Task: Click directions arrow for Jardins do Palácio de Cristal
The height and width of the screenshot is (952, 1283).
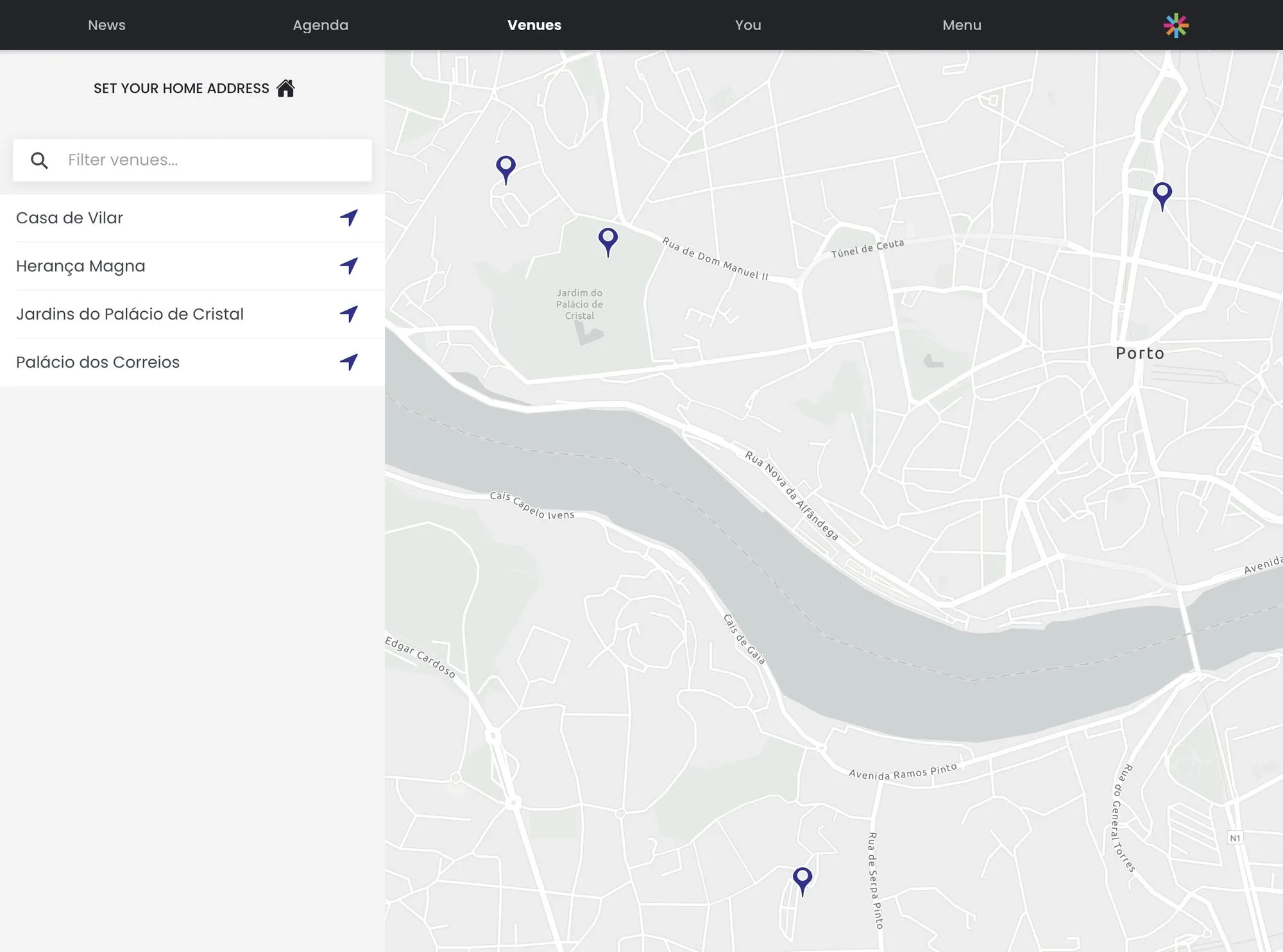Action: pyautogui.click(x=349, y=314)
